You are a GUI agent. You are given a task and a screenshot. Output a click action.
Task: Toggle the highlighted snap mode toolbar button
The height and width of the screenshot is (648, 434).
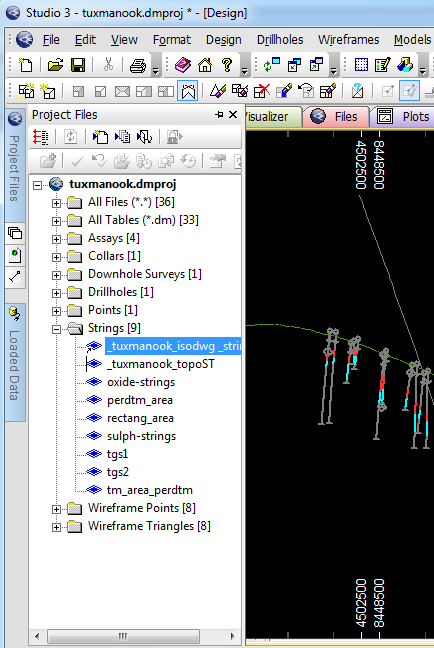[409, 91]
